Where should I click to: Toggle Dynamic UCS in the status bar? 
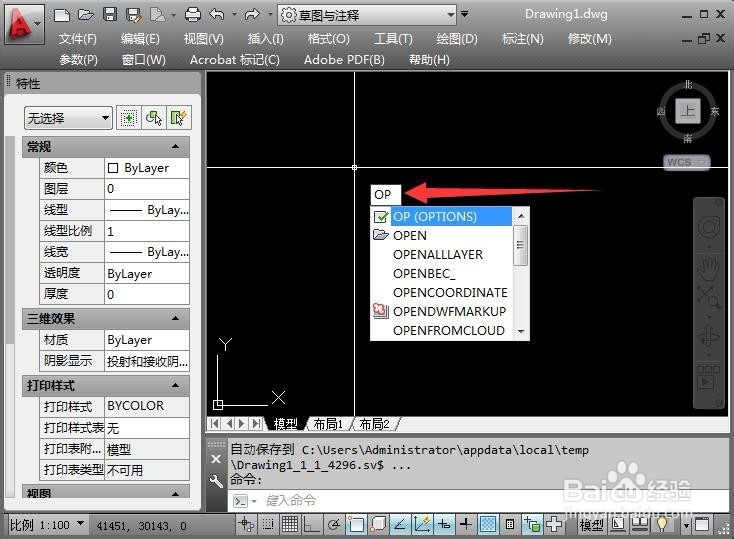[421, 524]
